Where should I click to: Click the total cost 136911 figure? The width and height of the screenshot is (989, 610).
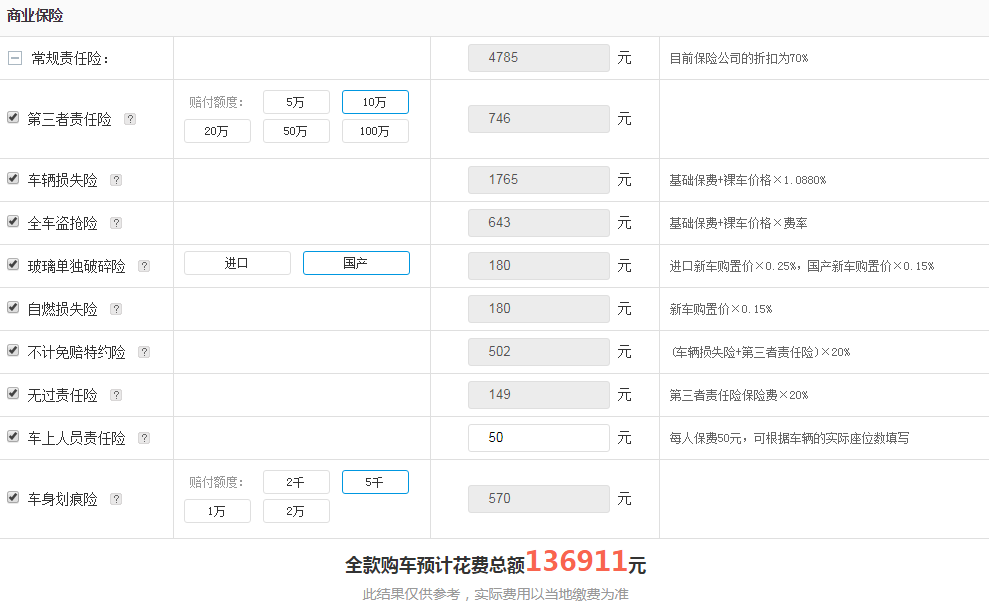[576, 561]
